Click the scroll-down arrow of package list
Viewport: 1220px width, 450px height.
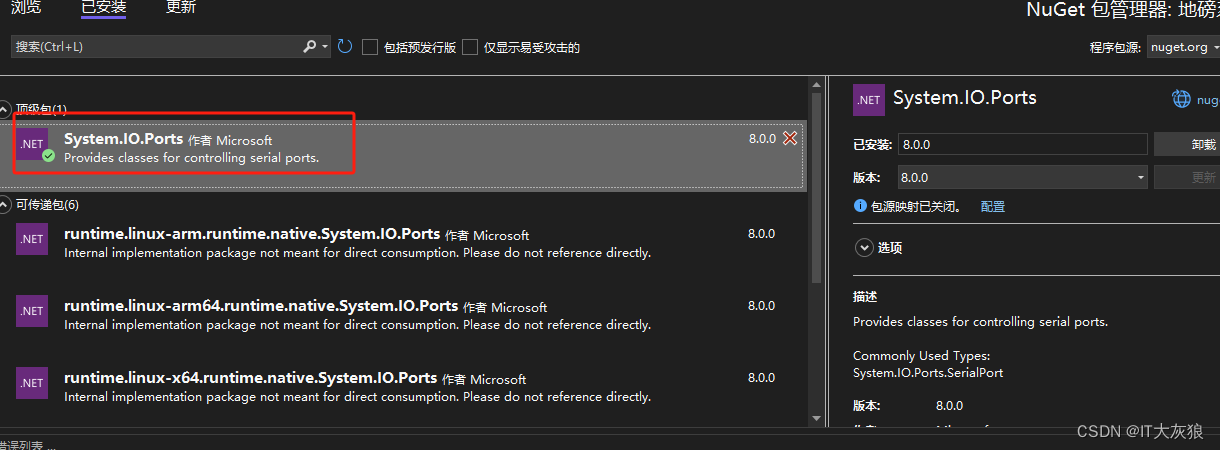click(816, 420)
